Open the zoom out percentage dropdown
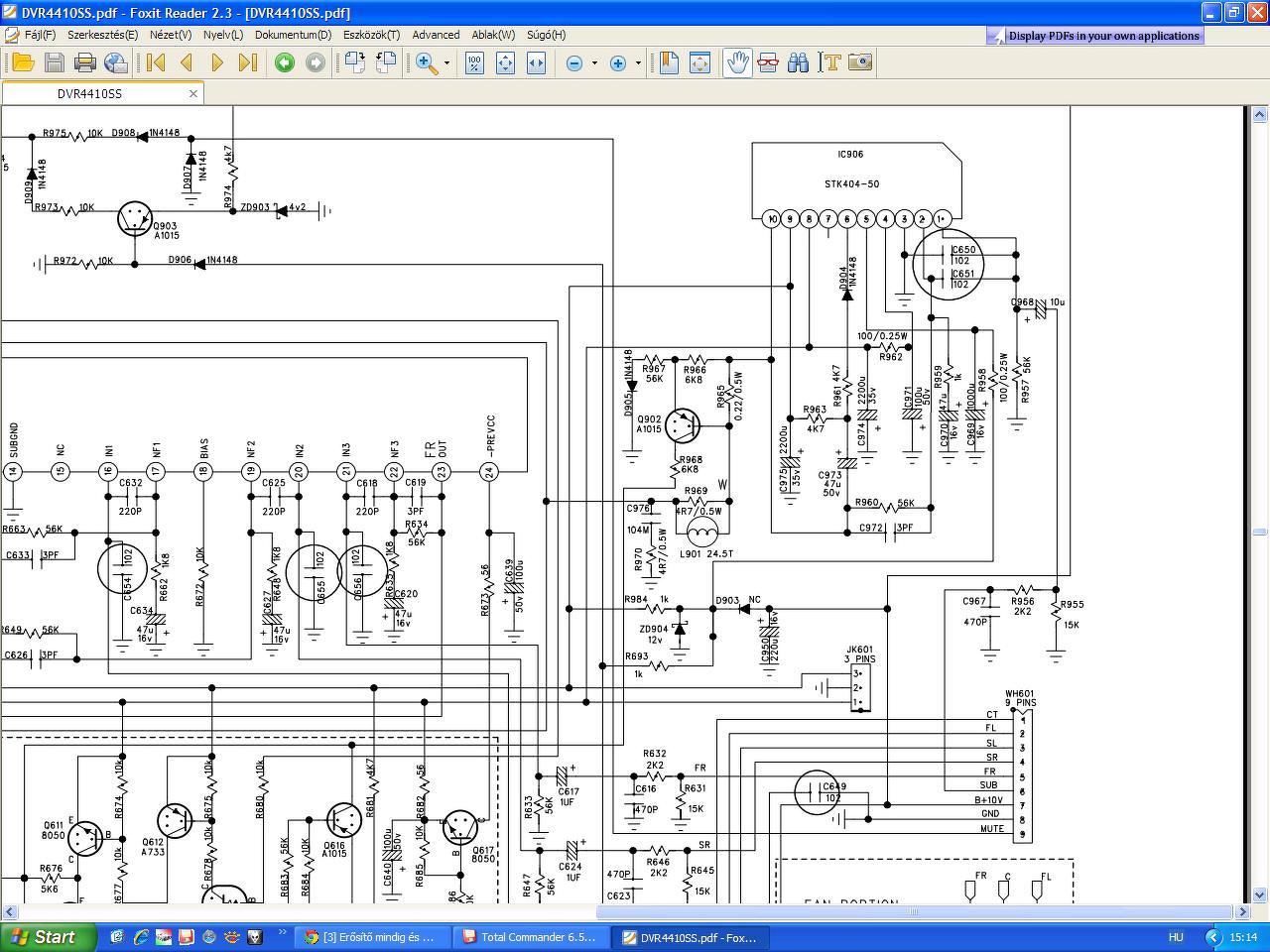The image size is (1270, 952). [594, 62]
